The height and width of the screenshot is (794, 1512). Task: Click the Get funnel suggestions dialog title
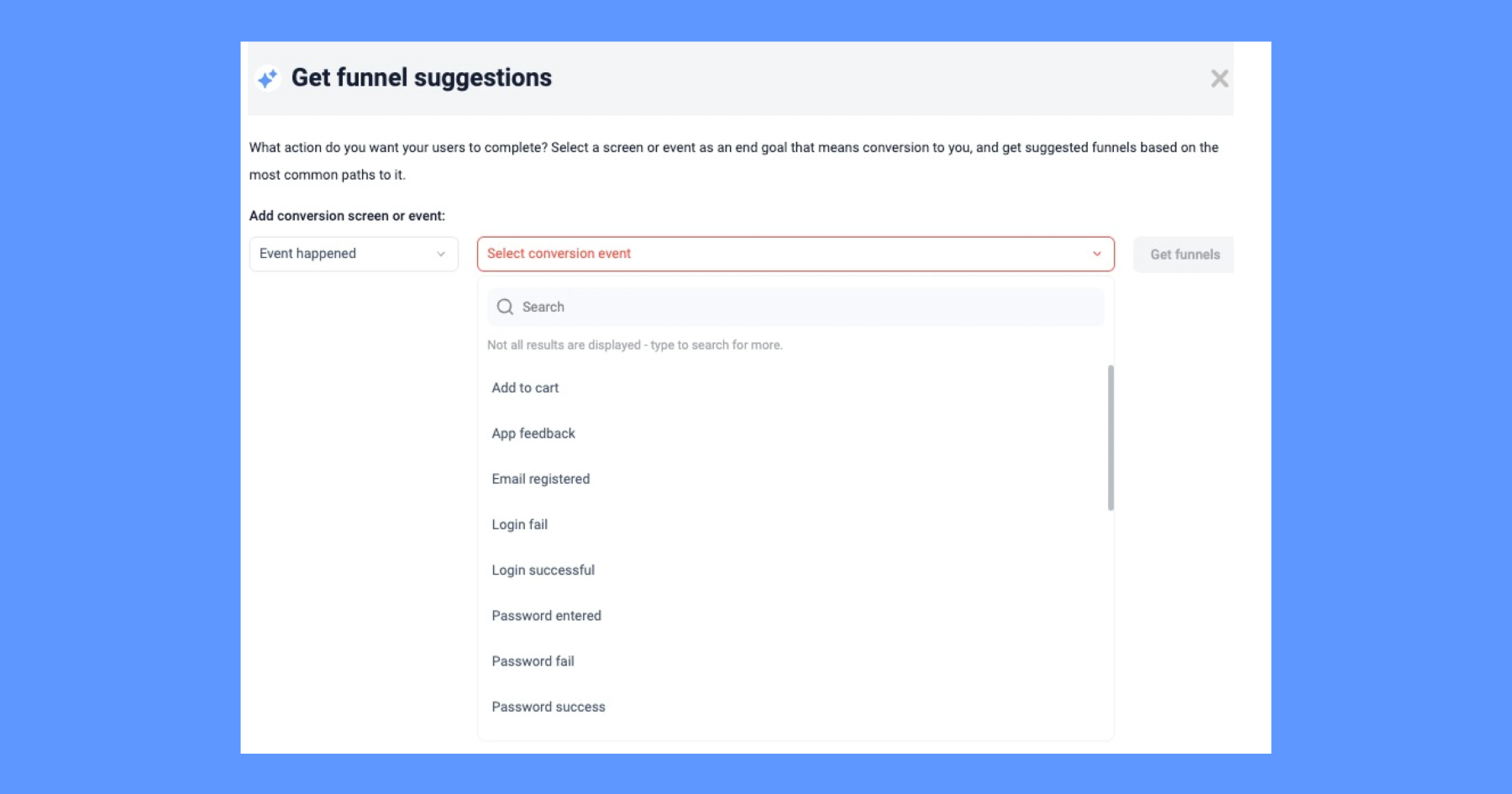422,77
